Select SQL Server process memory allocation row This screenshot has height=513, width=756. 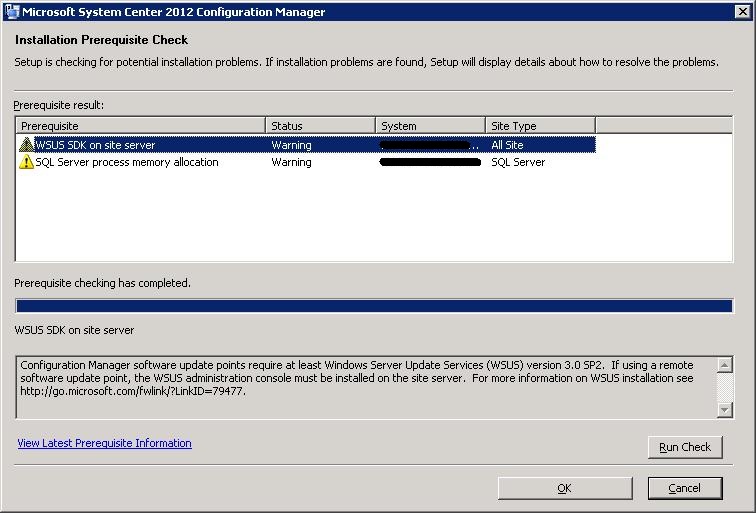pos(306,162)
